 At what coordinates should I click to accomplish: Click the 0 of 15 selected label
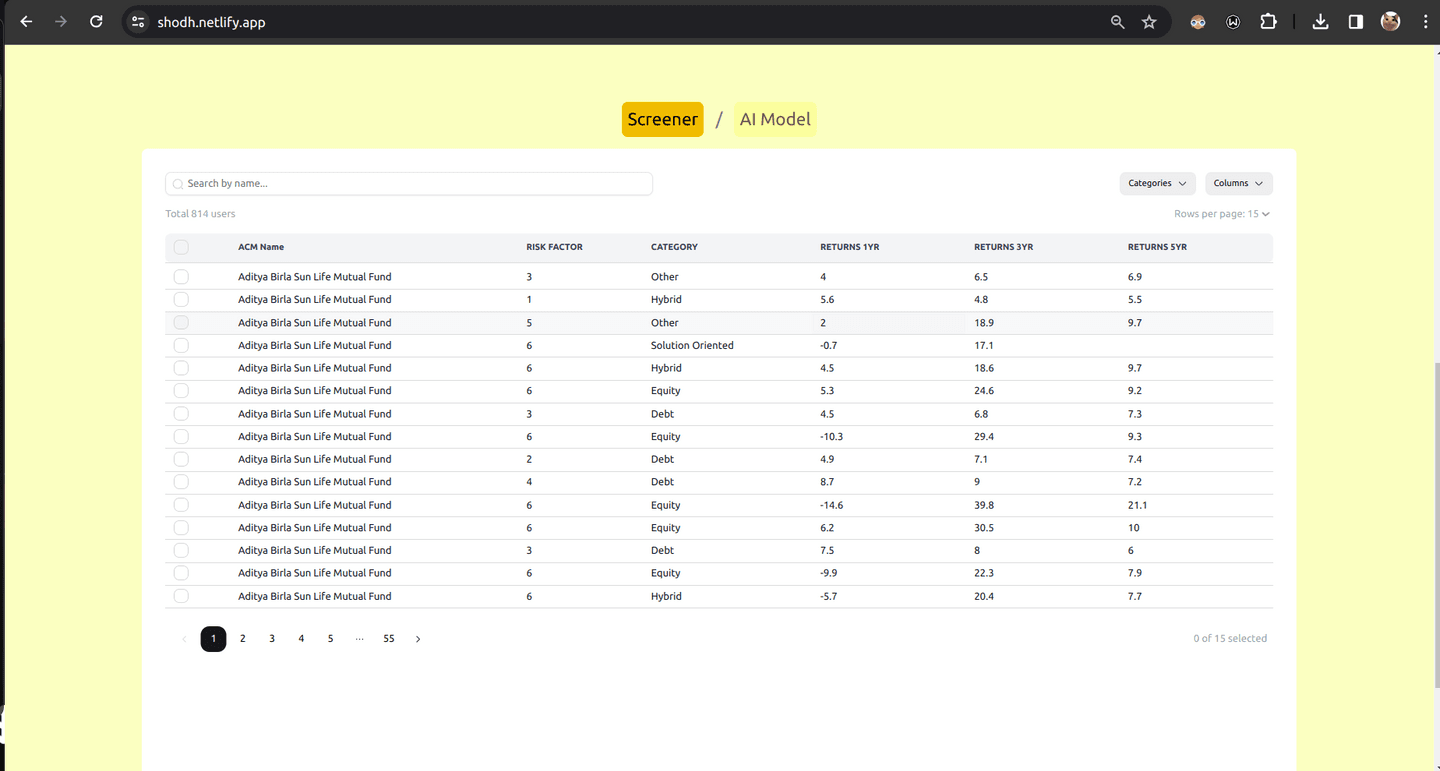[1230, 639]
